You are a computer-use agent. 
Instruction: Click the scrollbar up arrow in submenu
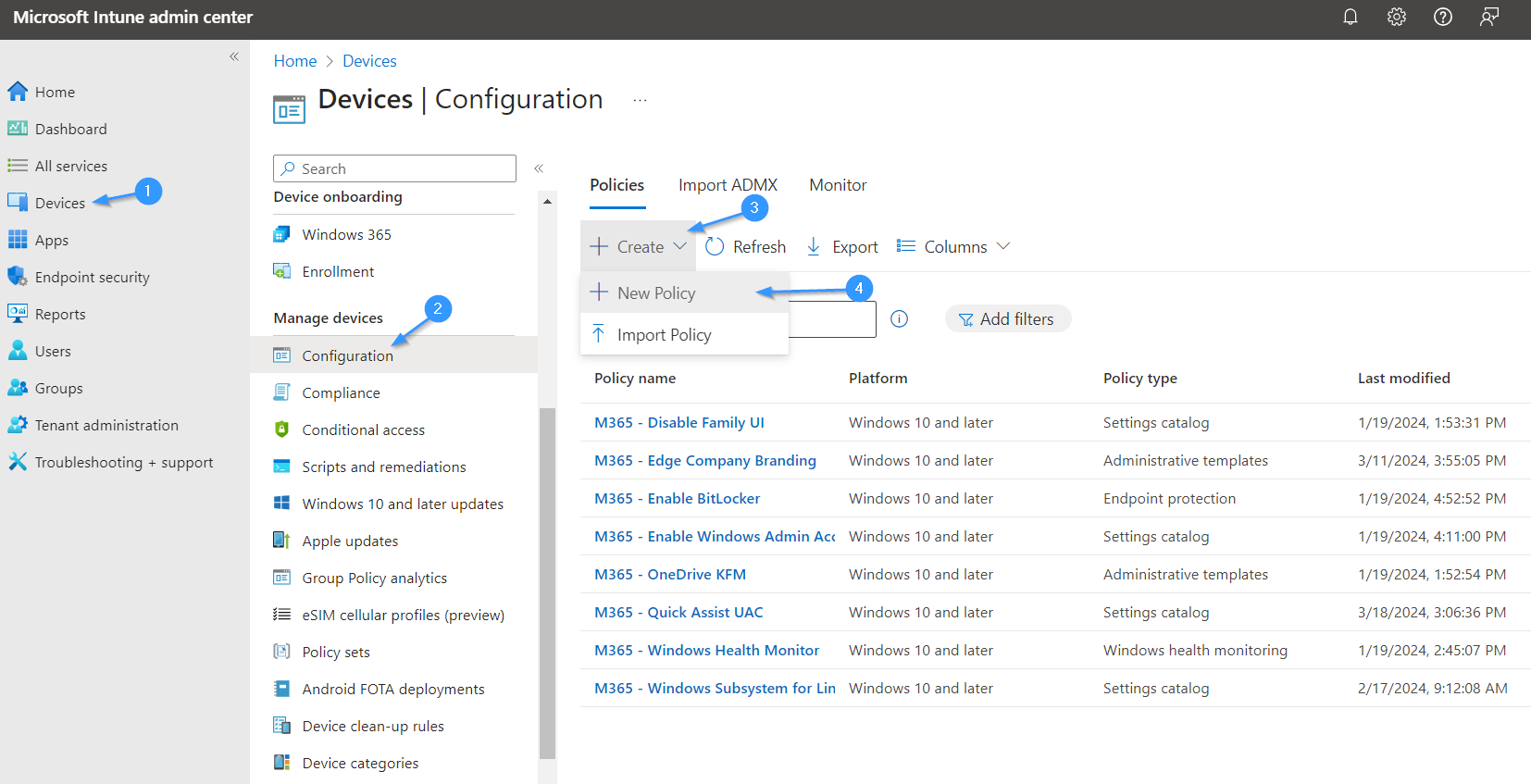pos(547,201)
